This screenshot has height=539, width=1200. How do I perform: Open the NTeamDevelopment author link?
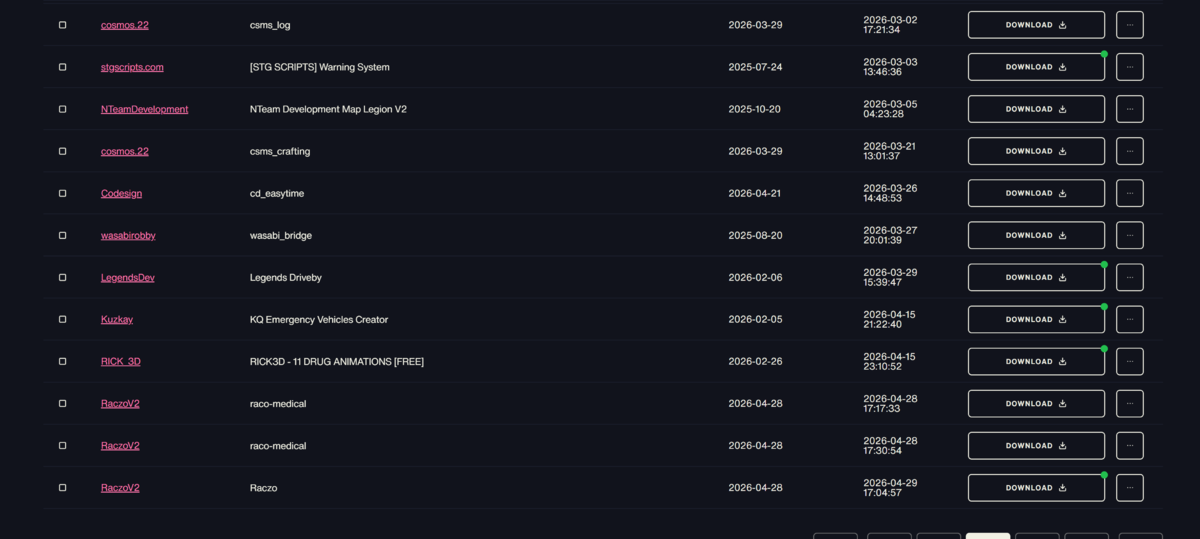point(144,109)
